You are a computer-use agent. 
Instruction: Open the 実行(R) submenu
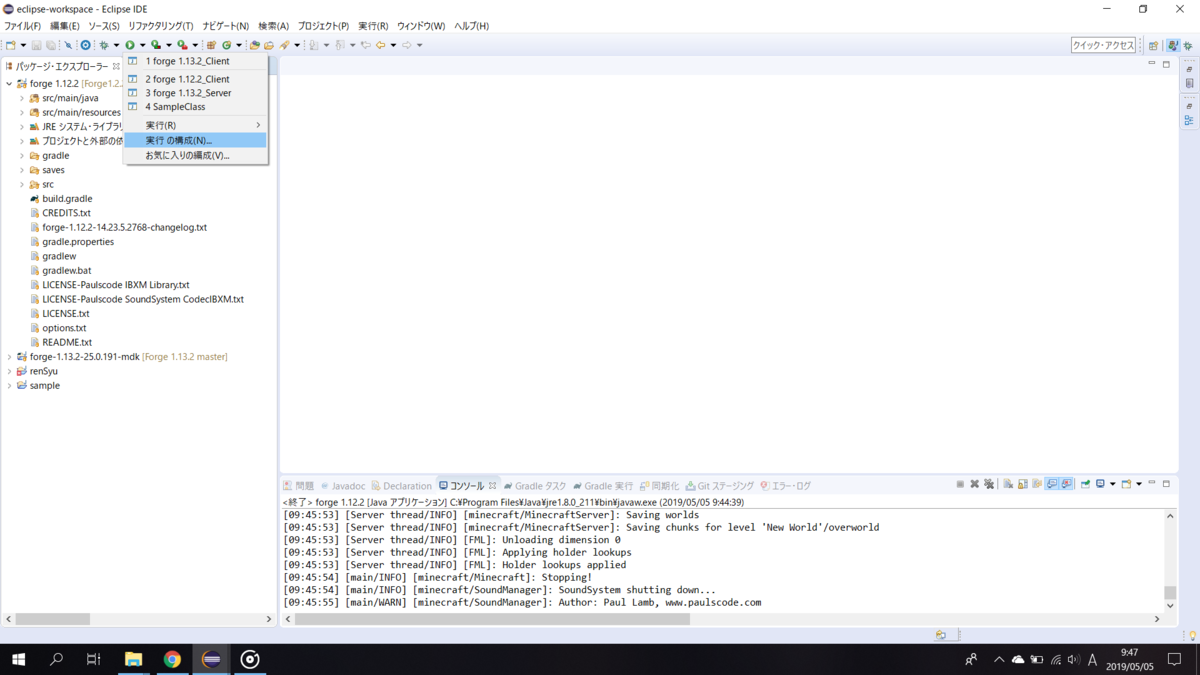[196, 125]
